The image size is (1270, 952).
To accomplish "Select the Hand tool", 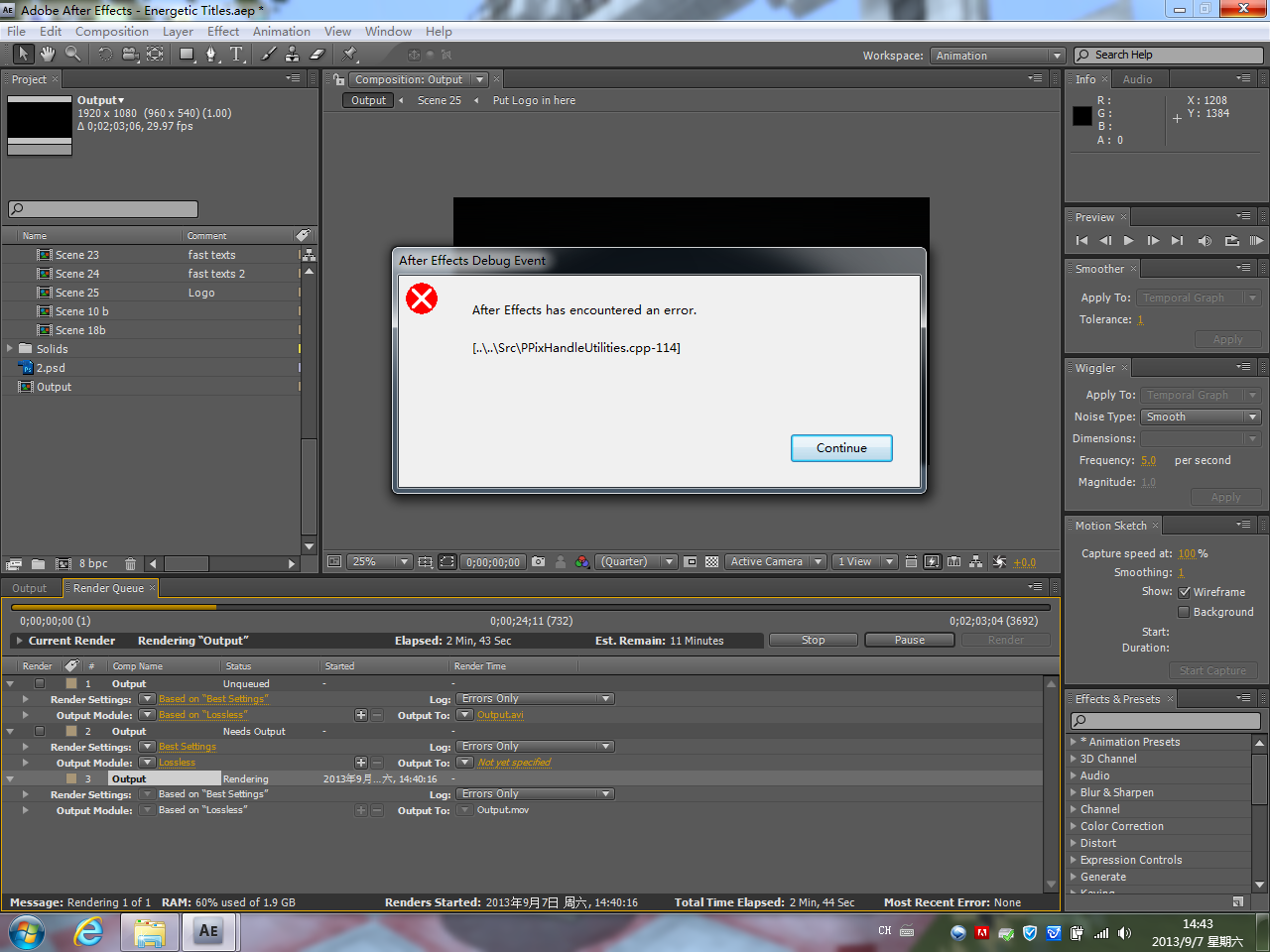I will point(48,55).
